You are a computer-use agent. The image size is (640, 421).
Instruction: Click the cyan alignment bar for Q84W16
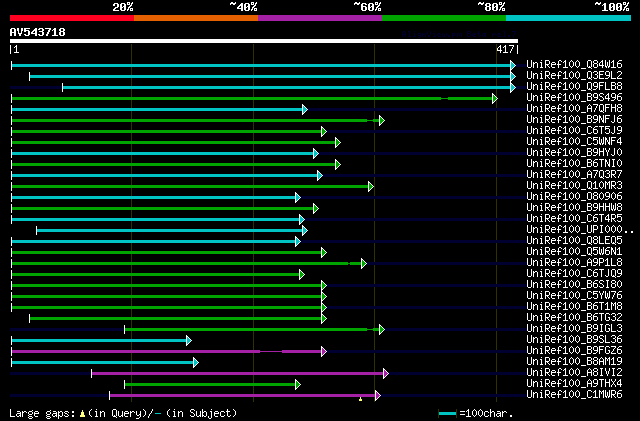click(261, 65)
